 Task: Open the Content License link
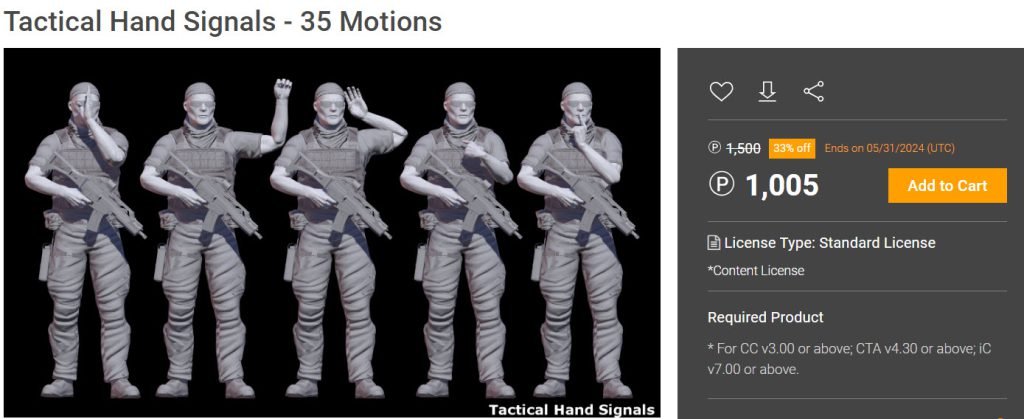[x=756, y=271]
